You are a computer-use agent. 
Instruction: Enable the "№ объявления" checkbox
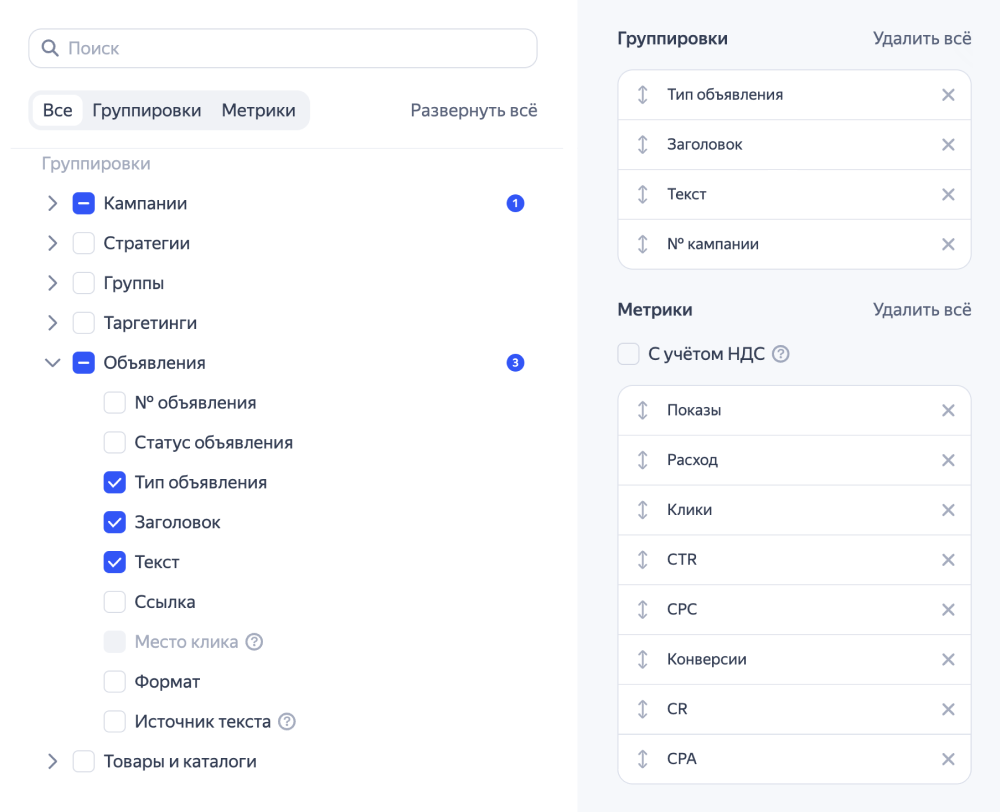pyautogui.click(x=115, y=402)
